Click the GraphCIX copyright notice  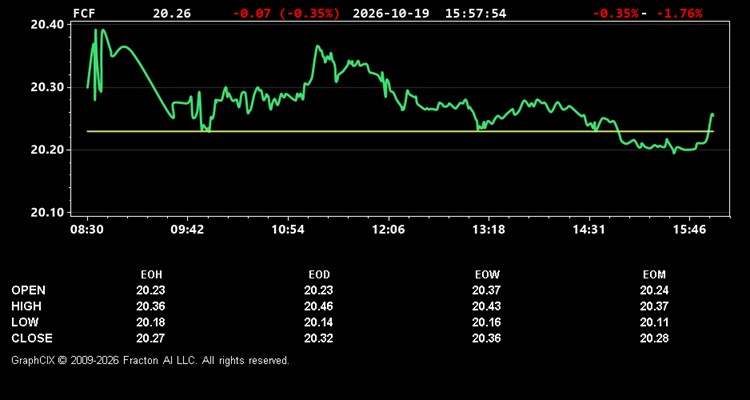click(x=150, y=360)
